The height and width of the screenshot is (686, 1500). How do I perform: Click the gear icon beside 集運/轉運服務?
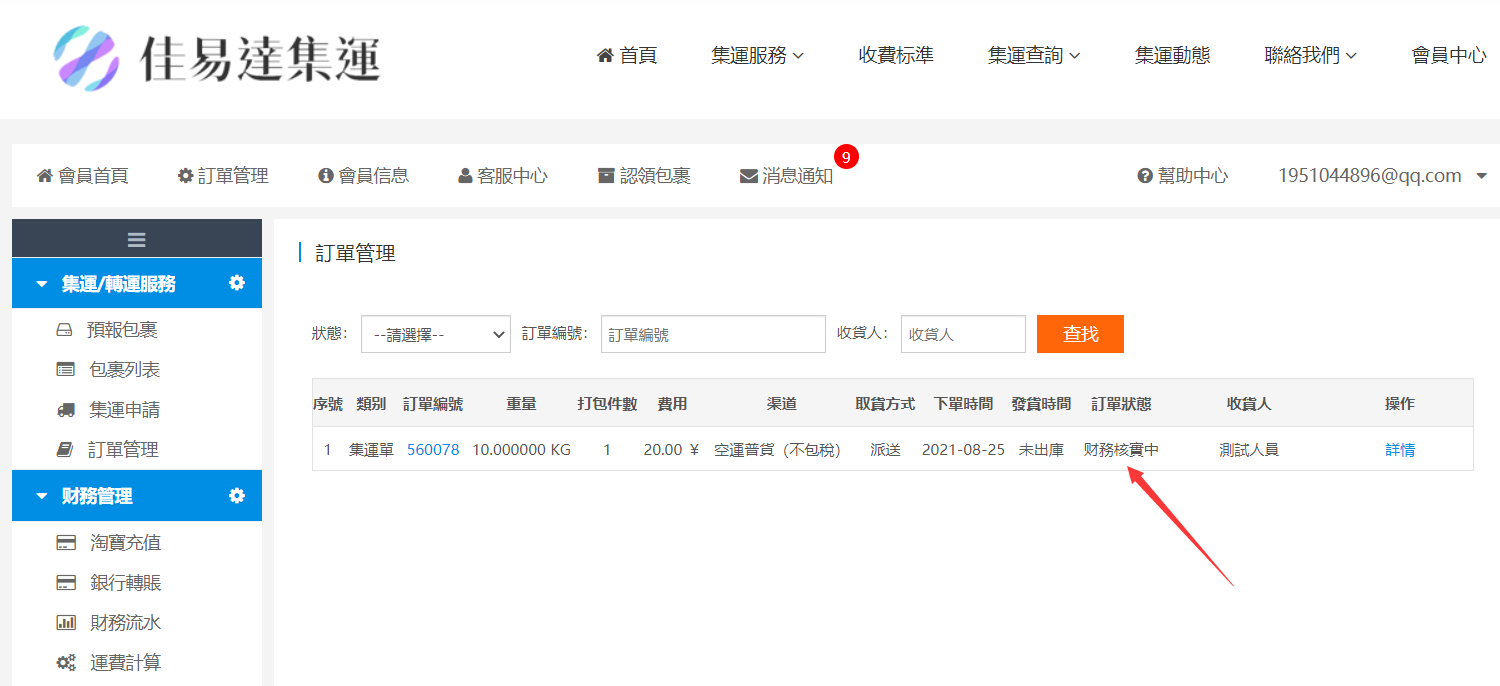click(237, 283)
